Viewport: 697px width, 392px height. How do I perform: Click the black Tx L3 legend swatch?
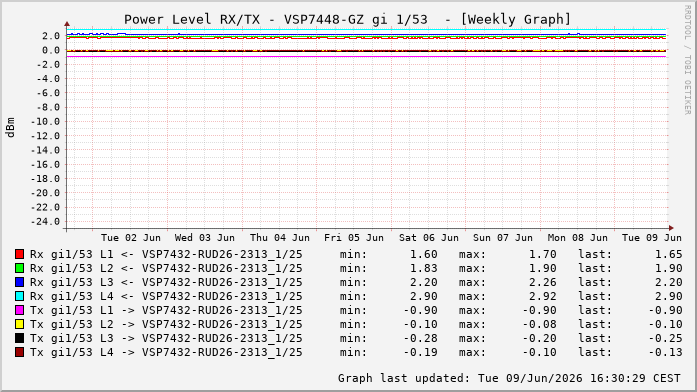(19, 338)
